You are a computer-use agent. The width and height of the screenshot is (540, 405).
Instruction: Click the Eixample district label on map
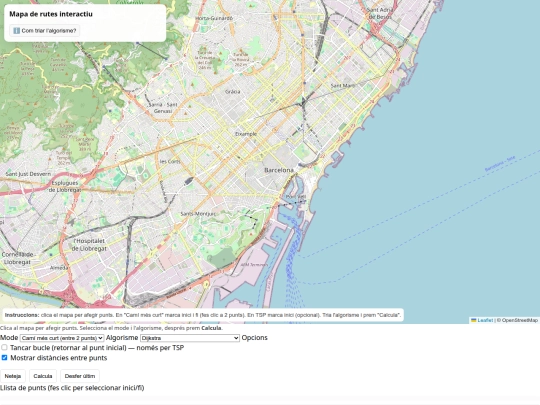click(246, 134)
